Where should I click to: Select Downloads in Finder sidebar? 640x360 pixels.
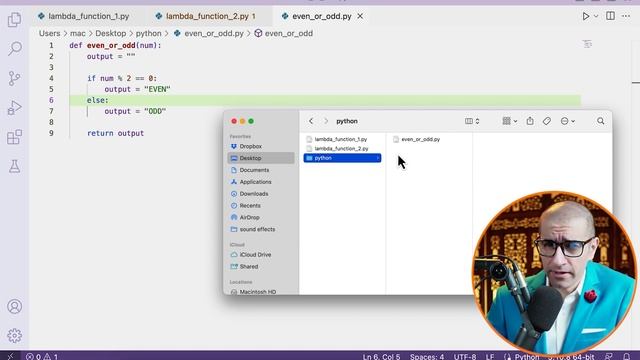[x=261, y=193]
